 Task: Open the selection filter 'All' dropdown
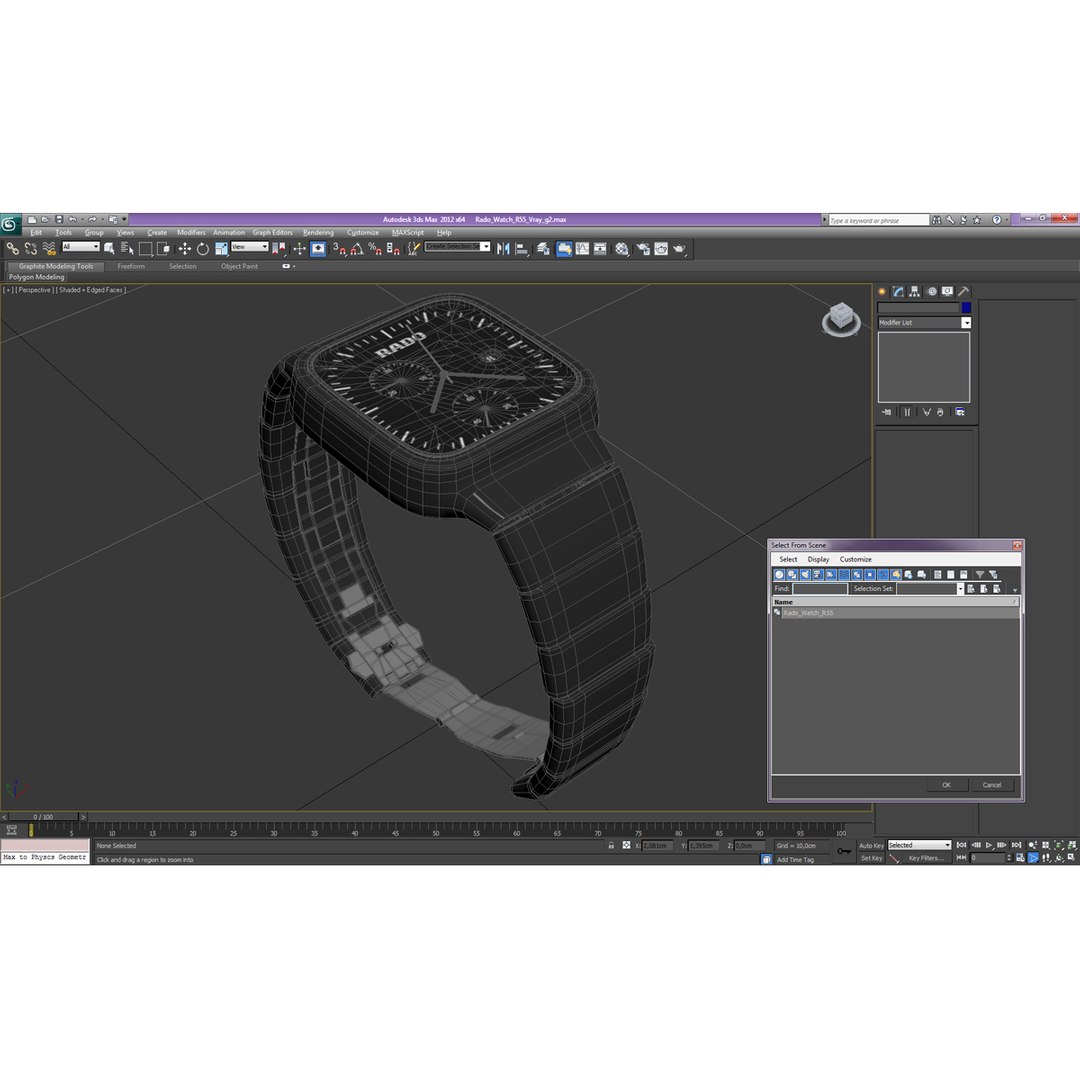[81, 247]
